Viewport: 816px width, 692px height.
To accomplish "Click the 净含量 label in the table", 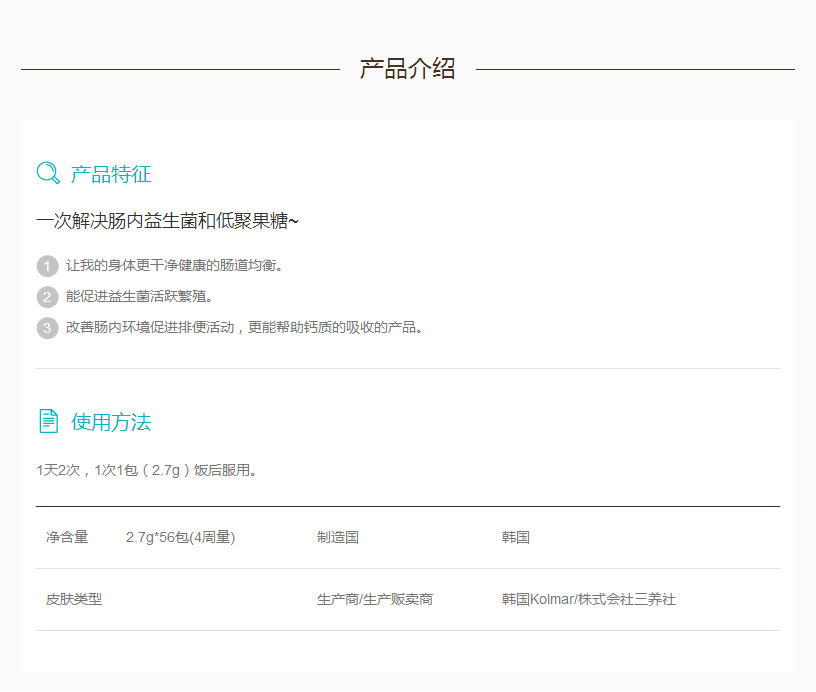I will (x=67, y=538).
